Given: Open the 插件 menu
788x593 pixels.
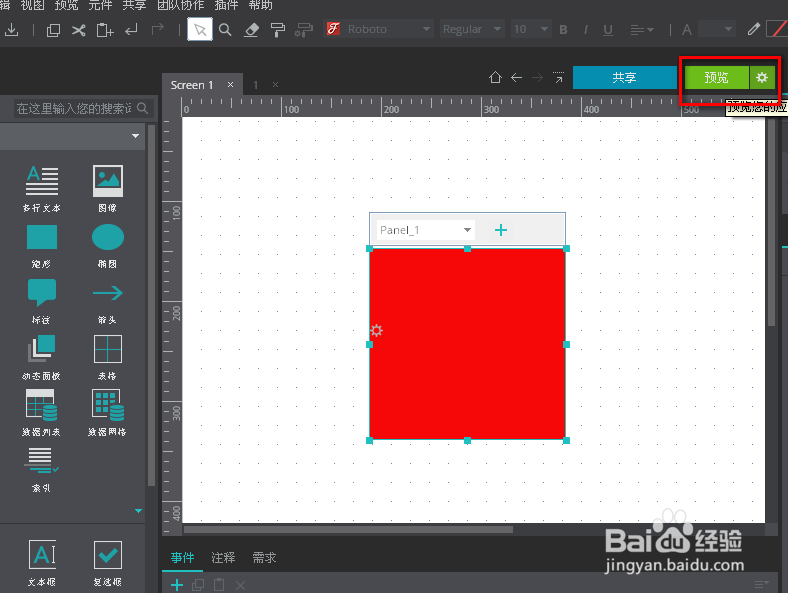Looking at the screenshot, I should (x=226, y=6).
